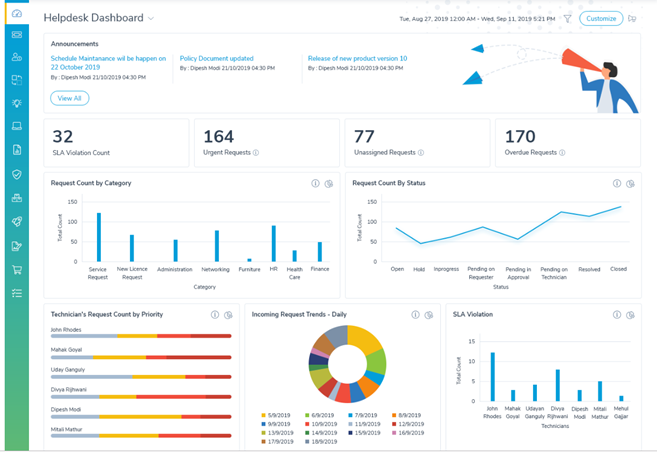Open chart options icon on SLA Violation widget
This screenshot has height=455, width=657.
coord(630,315)
